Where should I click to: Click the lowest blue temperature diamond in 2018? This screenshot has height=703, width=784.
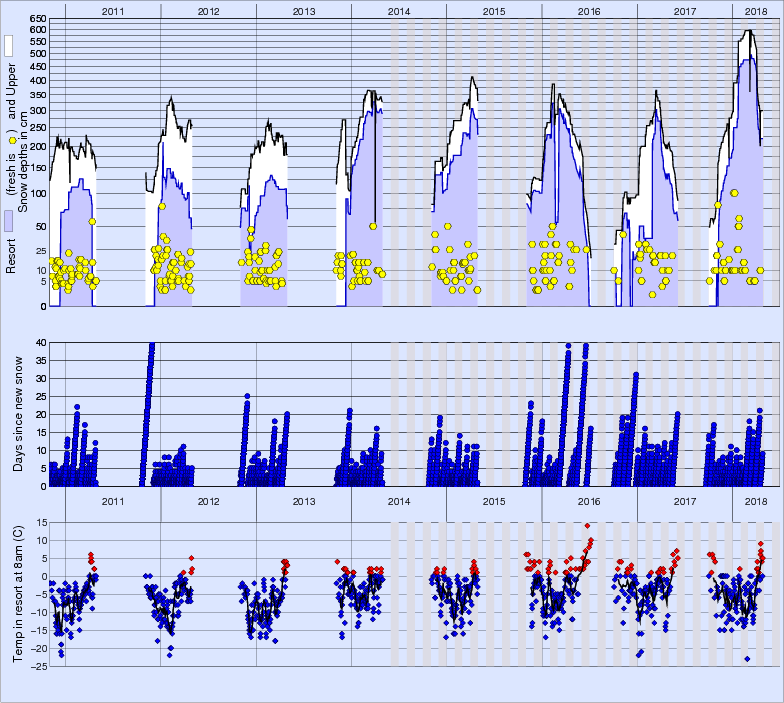tap(747, 658)
